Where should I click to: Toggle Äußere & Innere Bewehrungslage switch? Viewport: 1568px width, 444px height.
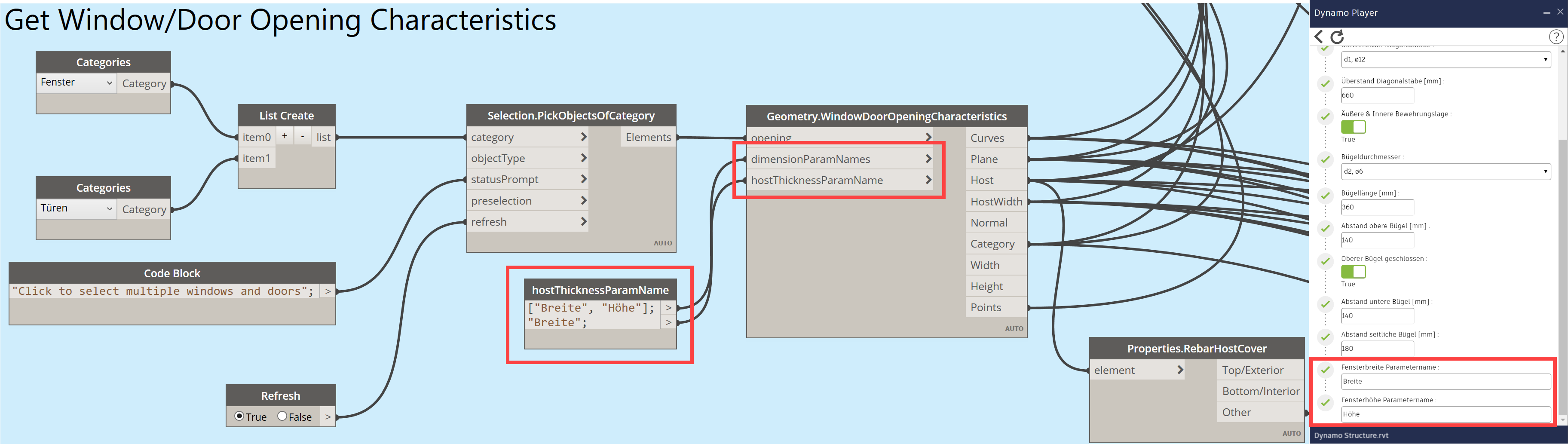click(1353, 127)
